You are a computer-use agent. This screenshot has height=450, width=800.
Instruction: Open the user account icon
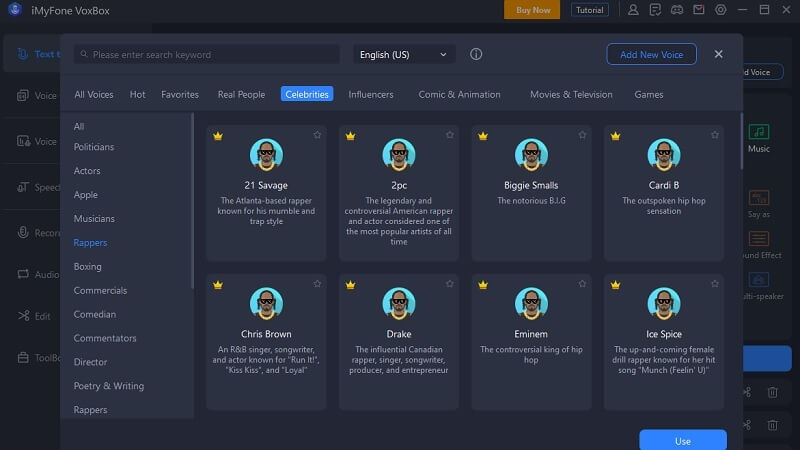pos(633,10)
